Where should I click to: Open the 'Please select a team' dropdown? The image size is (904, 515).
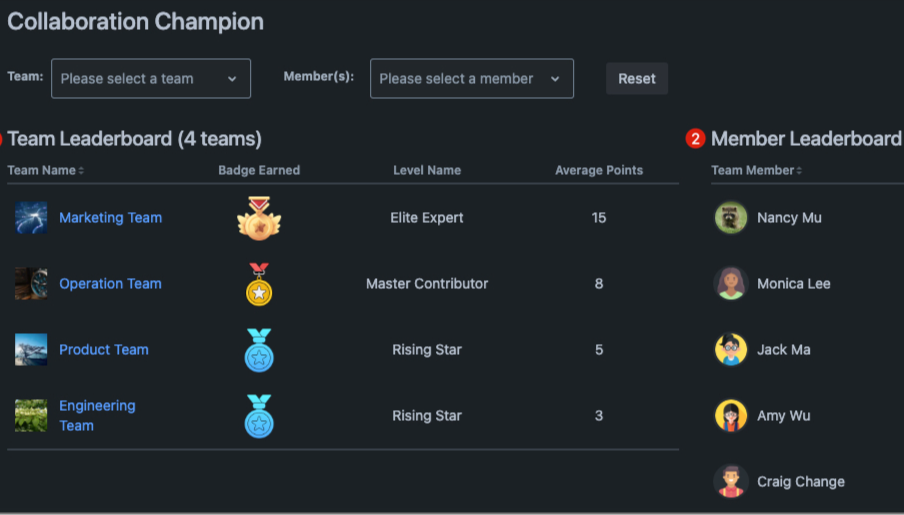[151, 79]
